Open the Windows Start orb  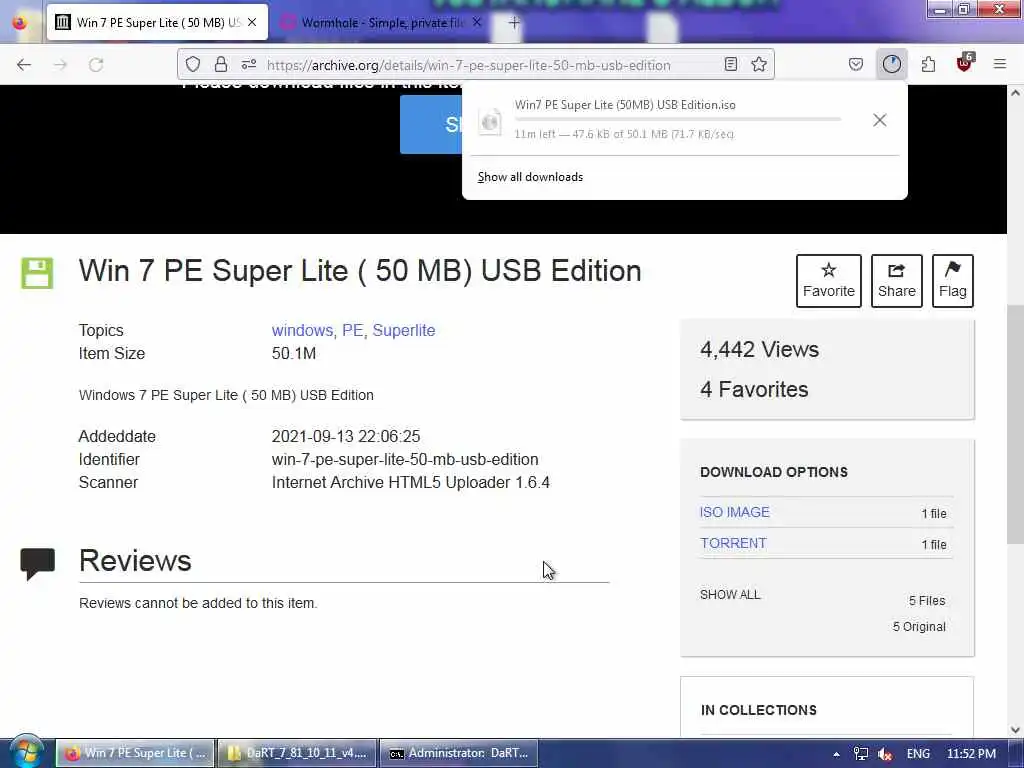(25, 752)
